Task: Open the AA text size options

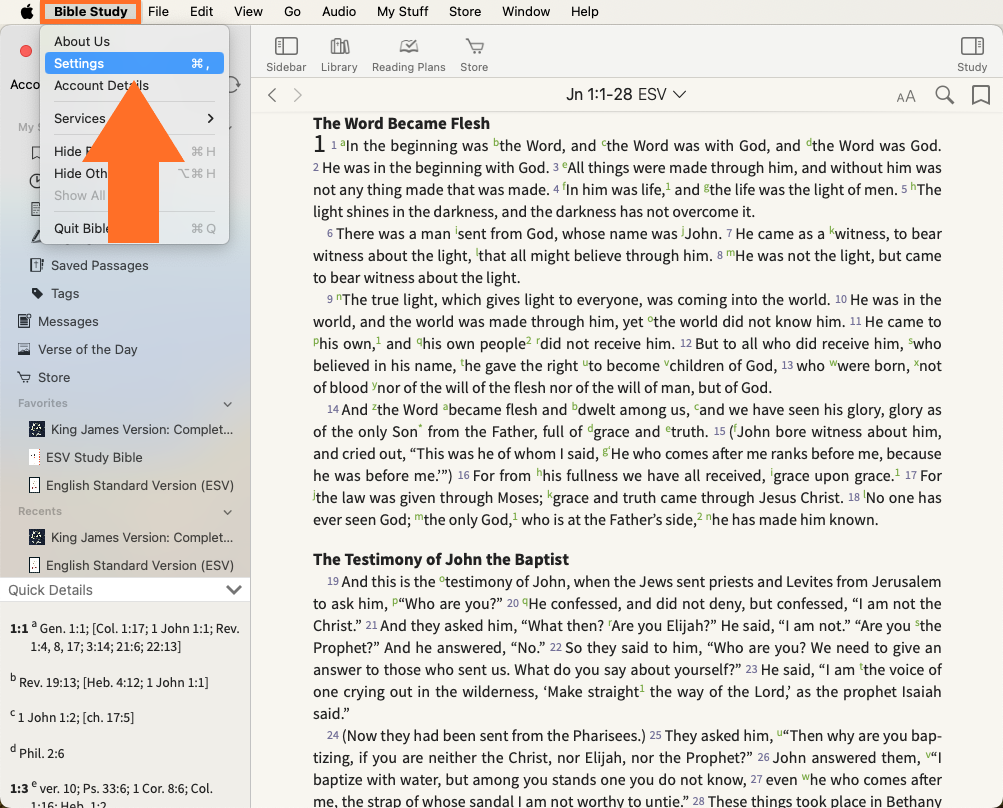Action: tap(906, 96)
